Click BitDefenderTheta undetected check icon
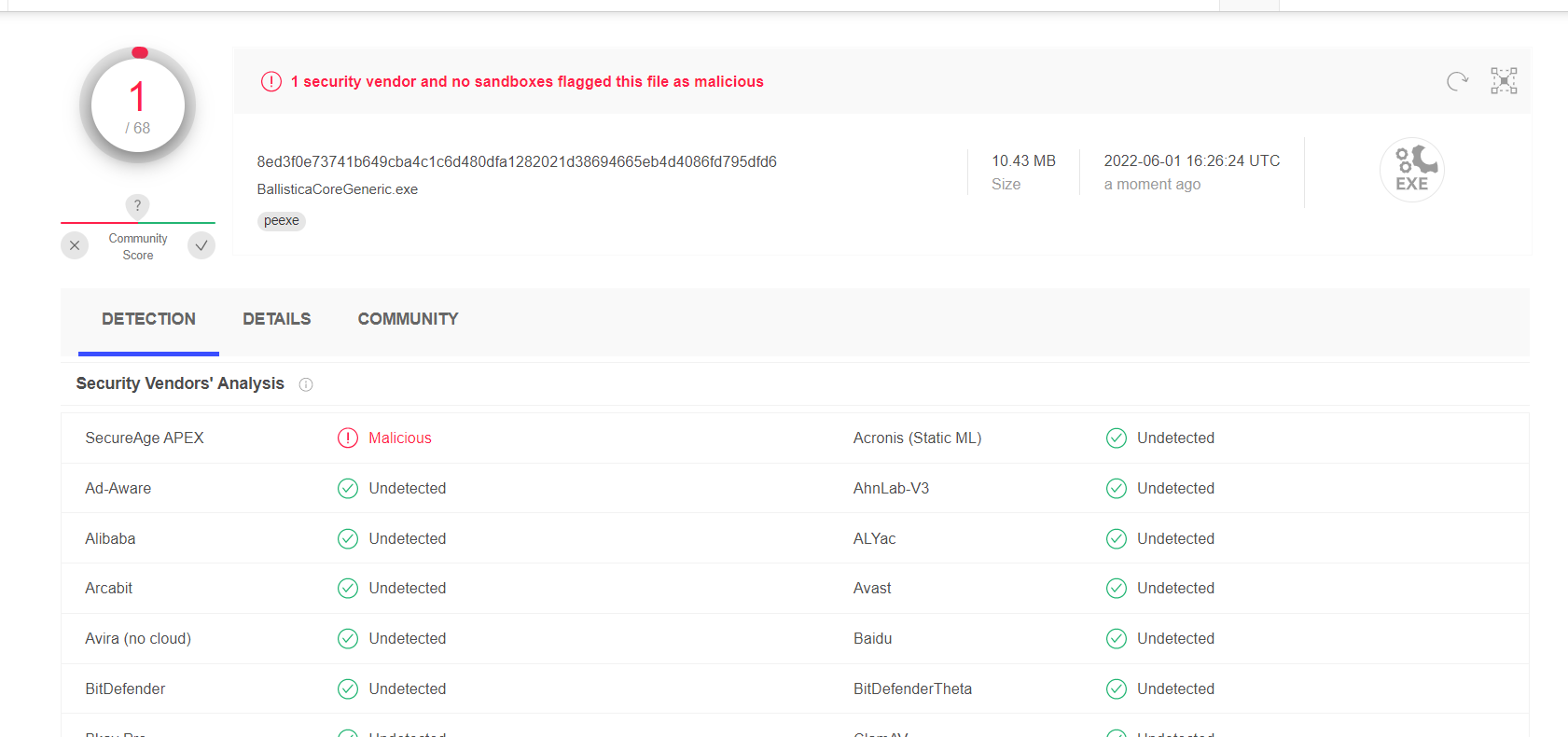 pyautogui.click(x=1117, y=688)
